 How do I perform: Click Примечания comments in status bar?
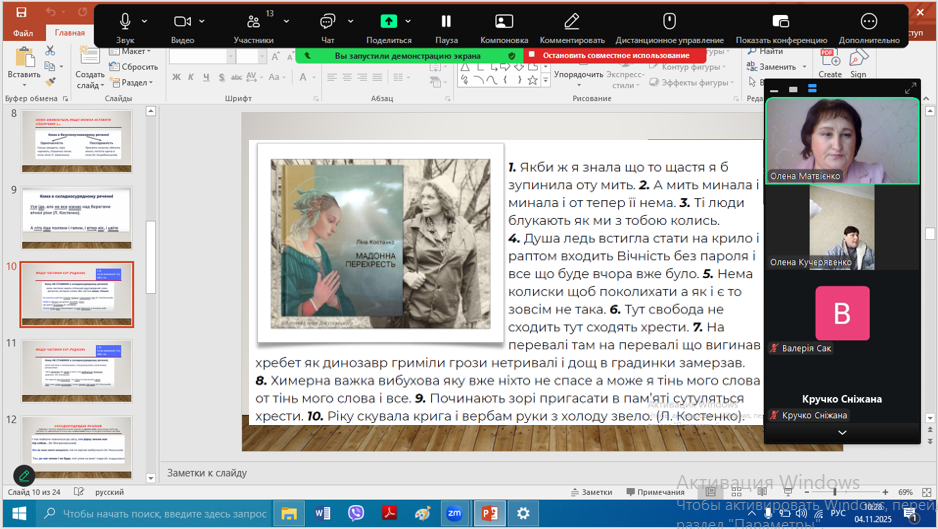tap(655, 492)
